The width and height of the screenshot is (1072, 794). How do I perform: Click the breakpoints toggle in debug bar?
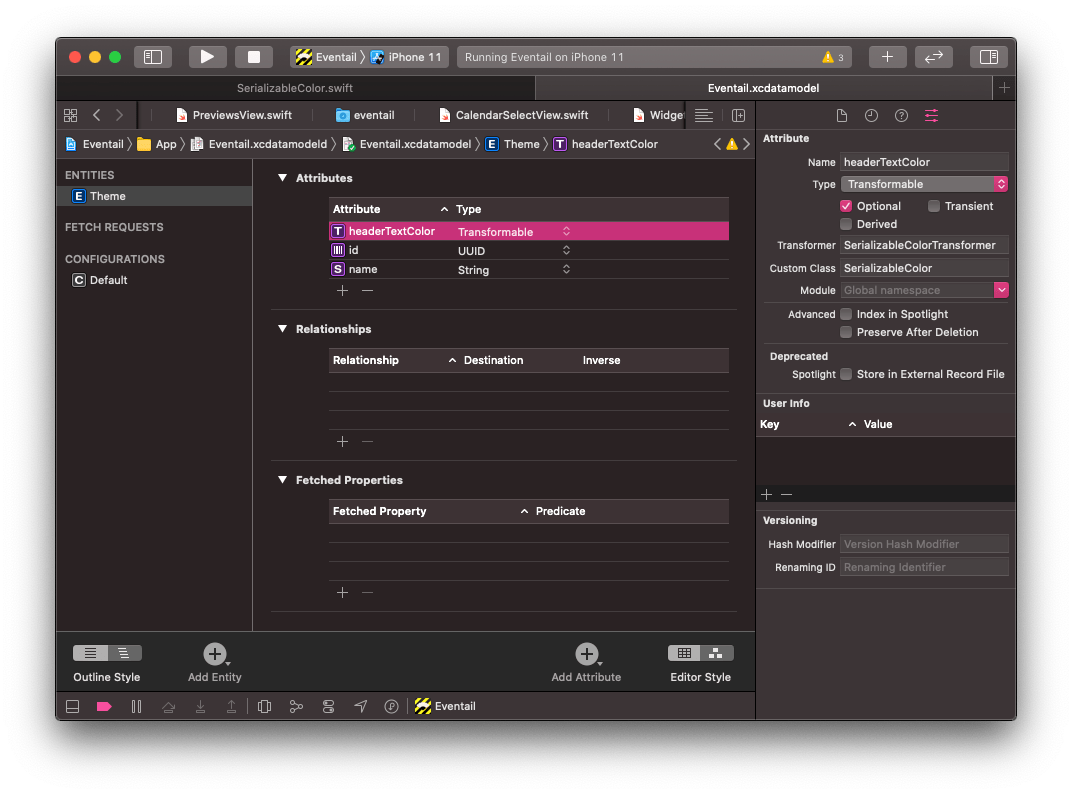(x=104, y=706)
